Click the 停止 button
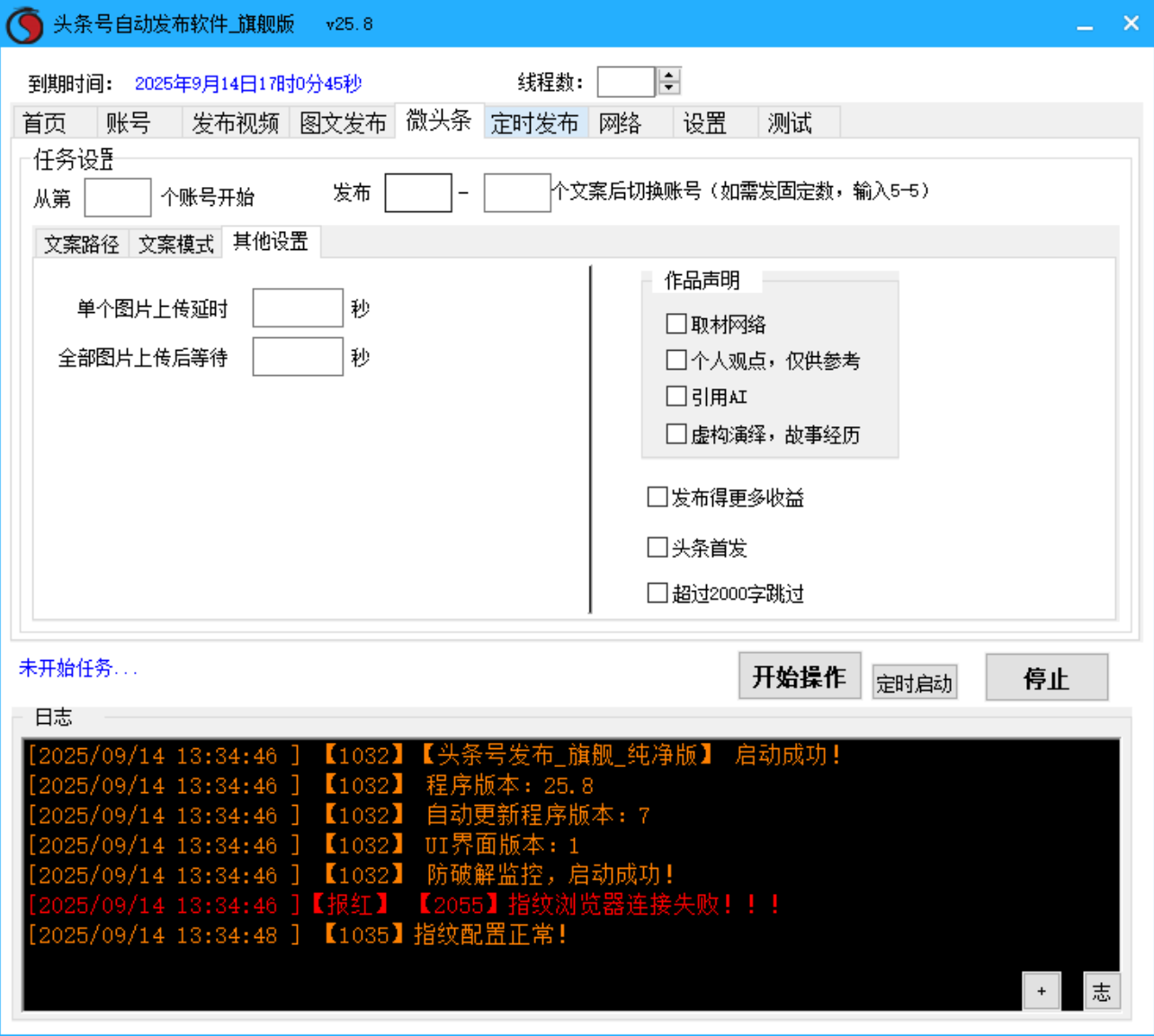1154x1036 pixels. click(1046, 677)
